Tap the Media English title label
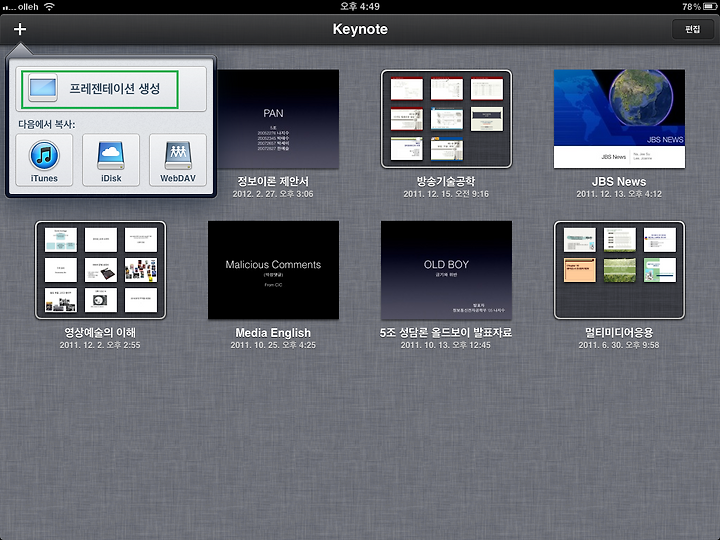720x540 pixels. click(273, 332)
